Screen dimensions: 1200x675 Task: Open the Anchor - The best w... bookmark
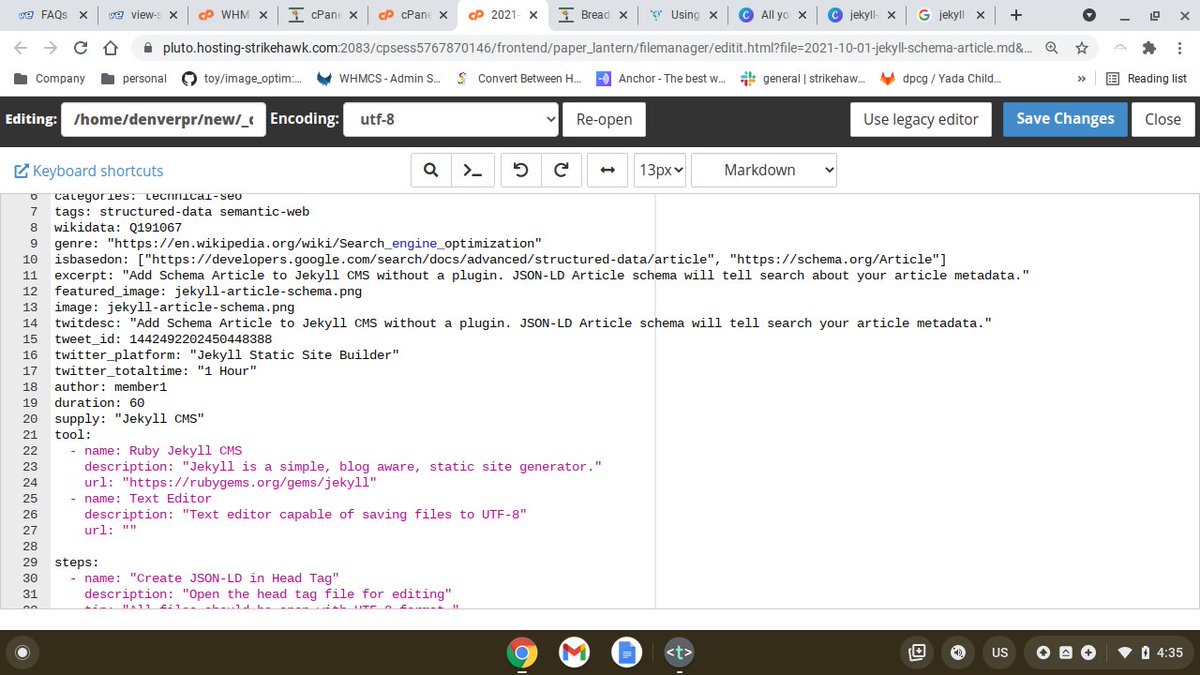[x=661, y=78]
